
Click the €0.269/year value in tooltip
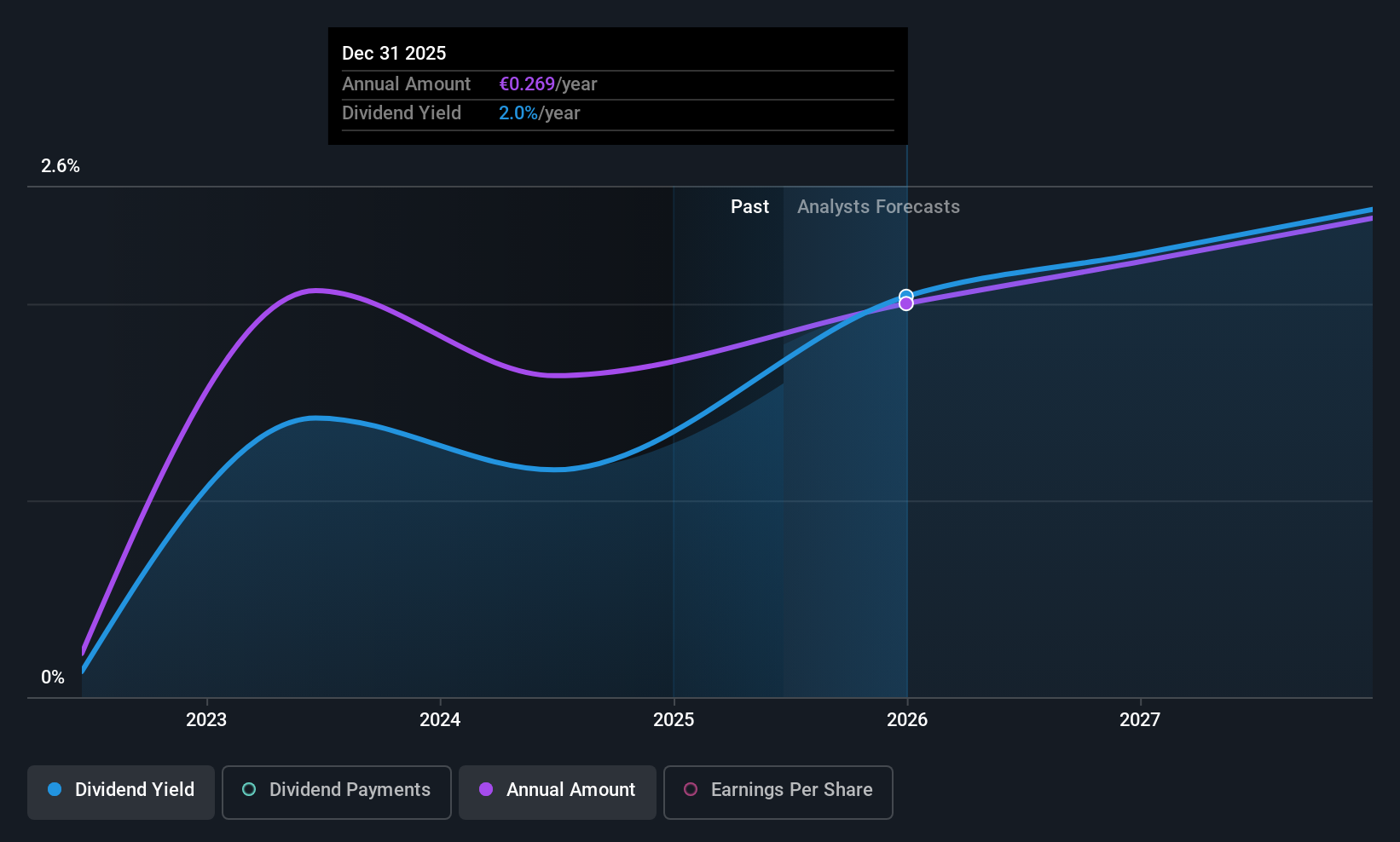547,84
